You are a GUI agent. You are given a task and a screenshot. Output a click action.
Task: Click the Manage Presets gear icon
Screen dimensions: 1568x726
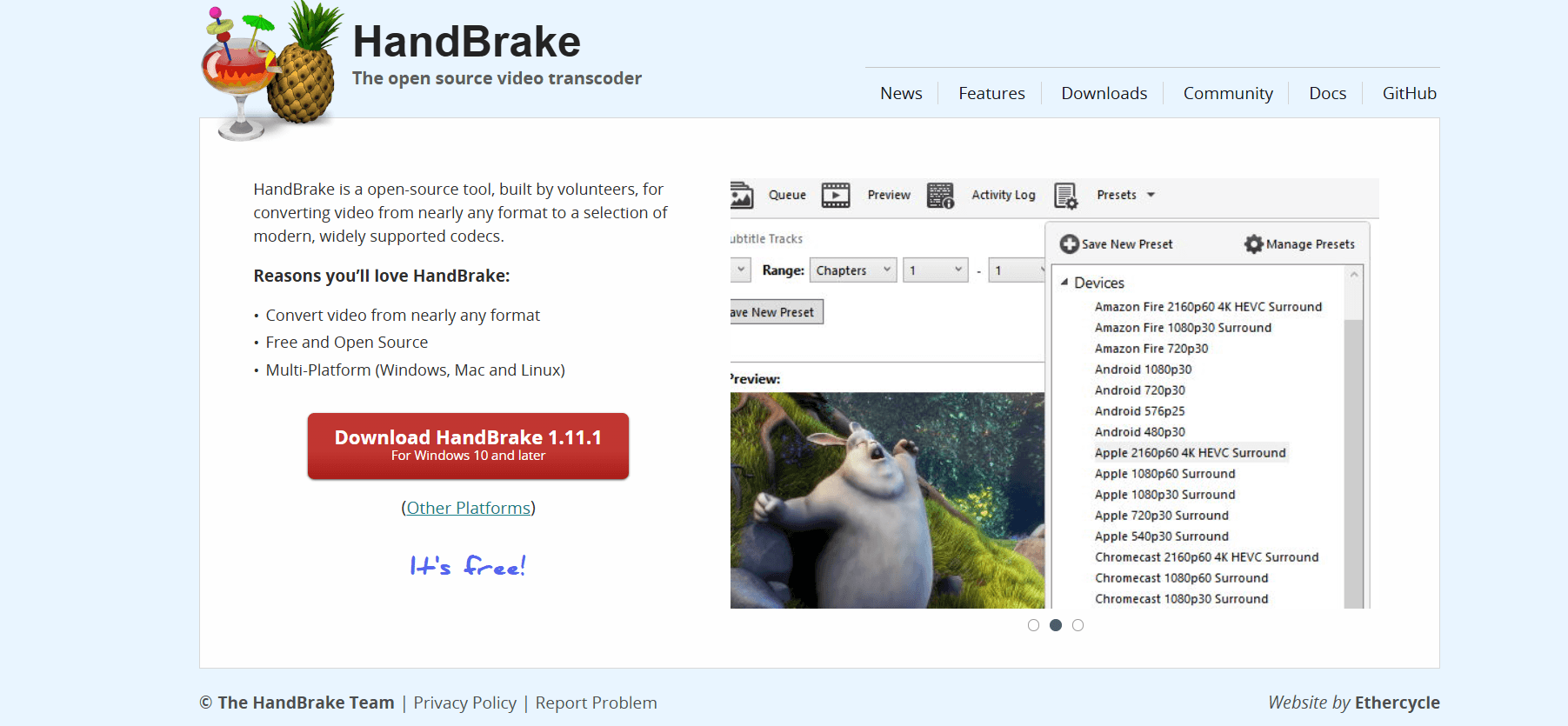1253,244
